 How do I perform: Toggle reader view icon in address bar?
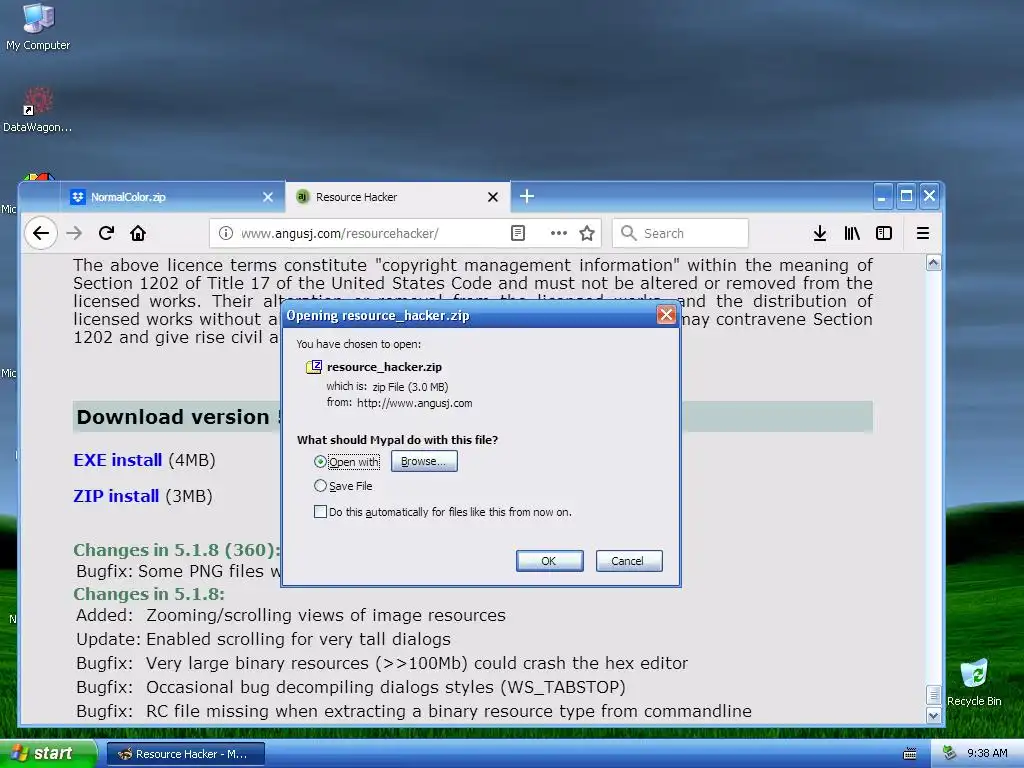[518, 233]
